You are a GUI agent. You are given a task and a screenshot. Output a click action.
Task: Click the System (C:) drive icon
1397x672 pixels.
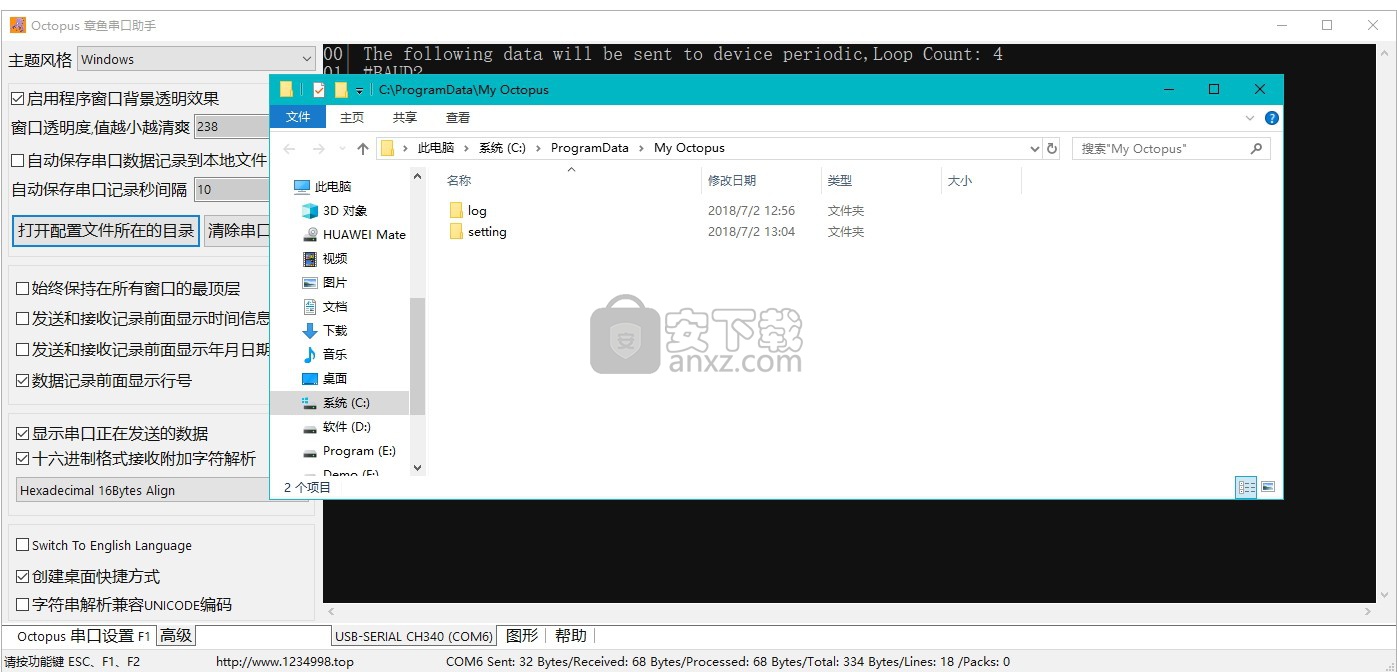(x=310, y=403)
